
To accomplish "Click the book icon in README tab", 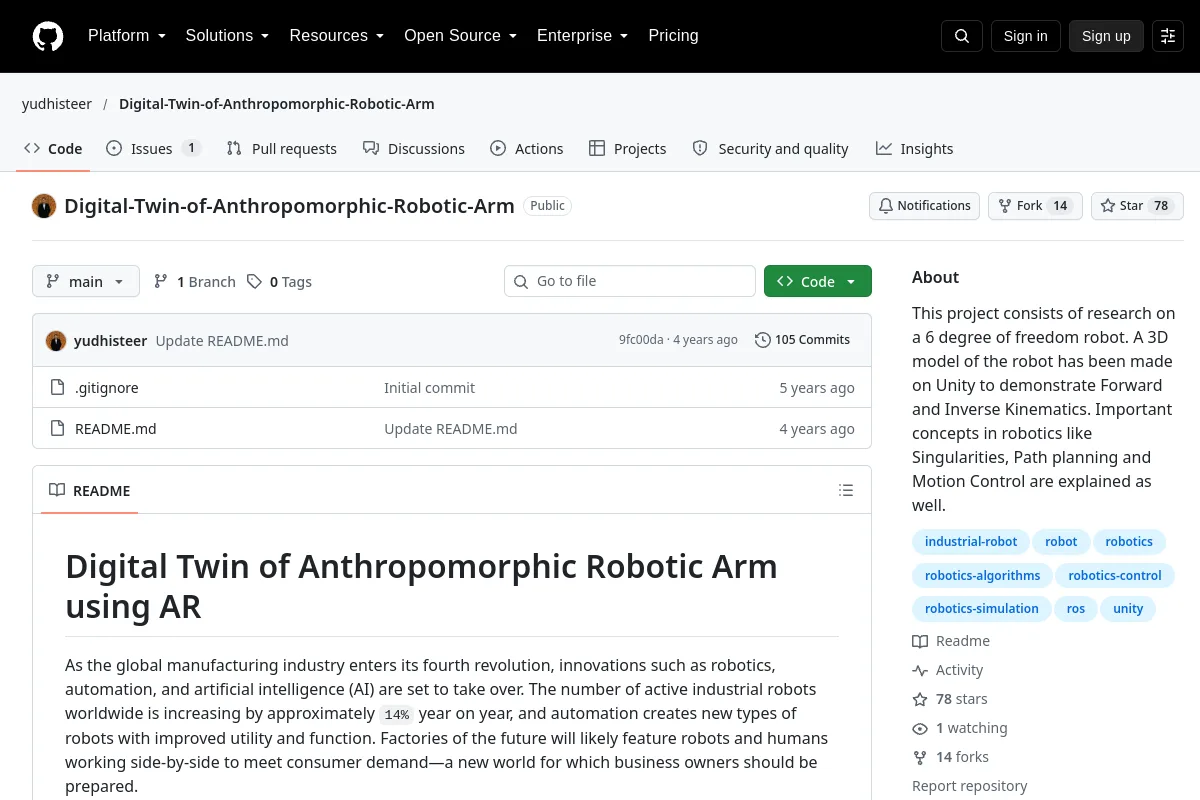I will (57, 490).
